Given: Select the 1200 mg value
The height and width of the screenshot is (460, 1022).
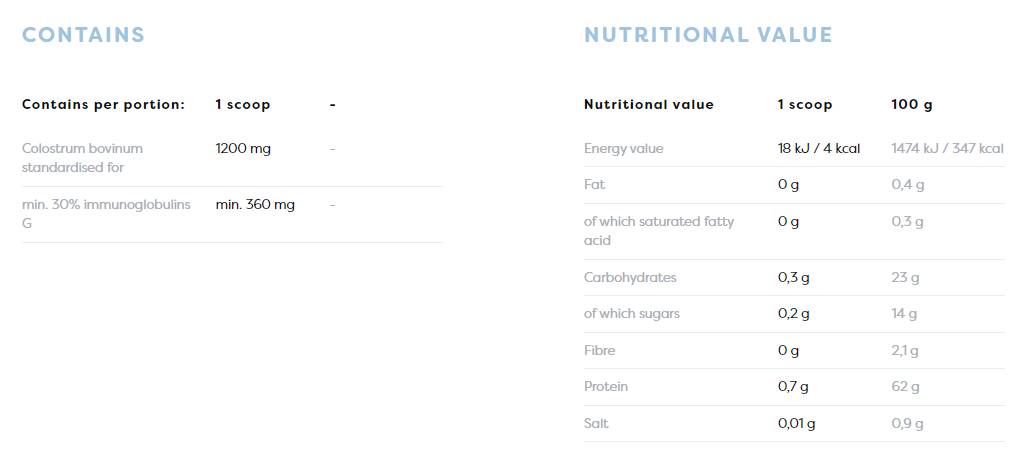Looking at the screenshot, I should click(x=243, y=148).
